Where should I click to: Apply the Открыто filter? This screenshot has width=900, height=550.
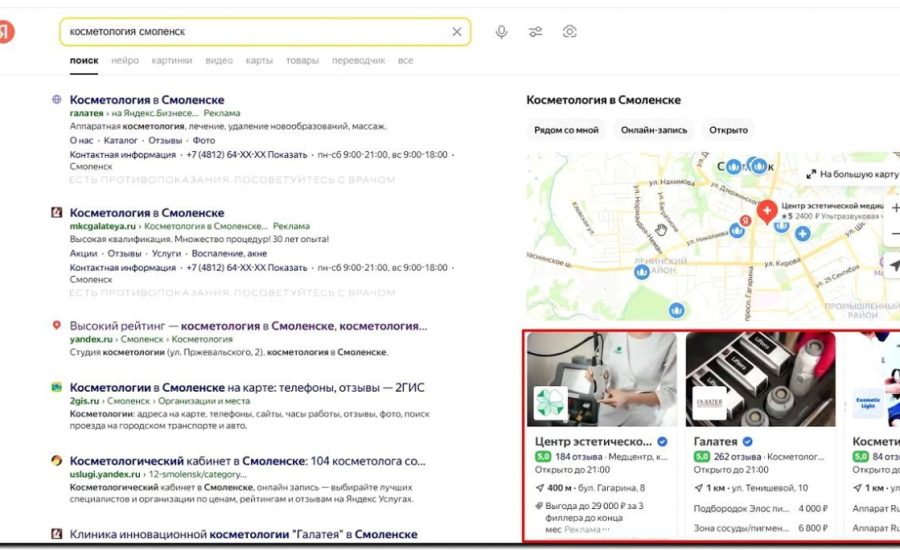pos(728,130)
